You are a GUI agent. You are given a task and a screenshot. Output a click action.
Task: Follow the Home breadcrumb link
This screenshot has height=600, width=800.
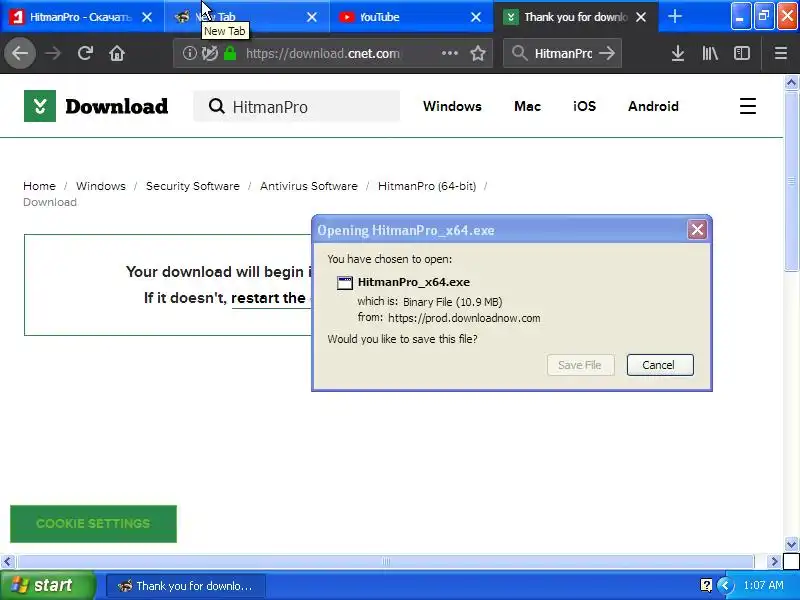point(39,186)
